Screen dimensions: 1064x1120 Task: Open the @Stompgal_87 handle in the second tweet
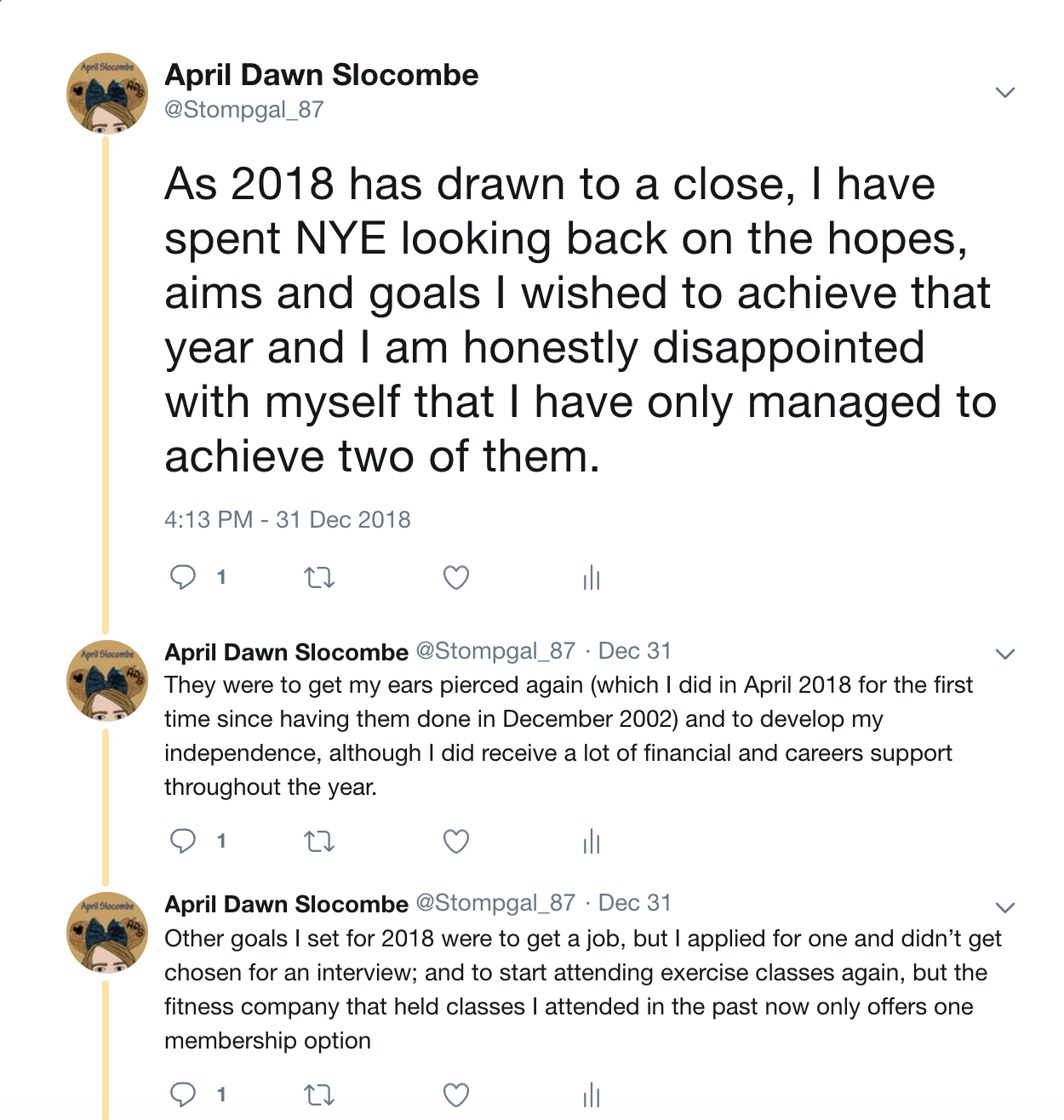495,651
